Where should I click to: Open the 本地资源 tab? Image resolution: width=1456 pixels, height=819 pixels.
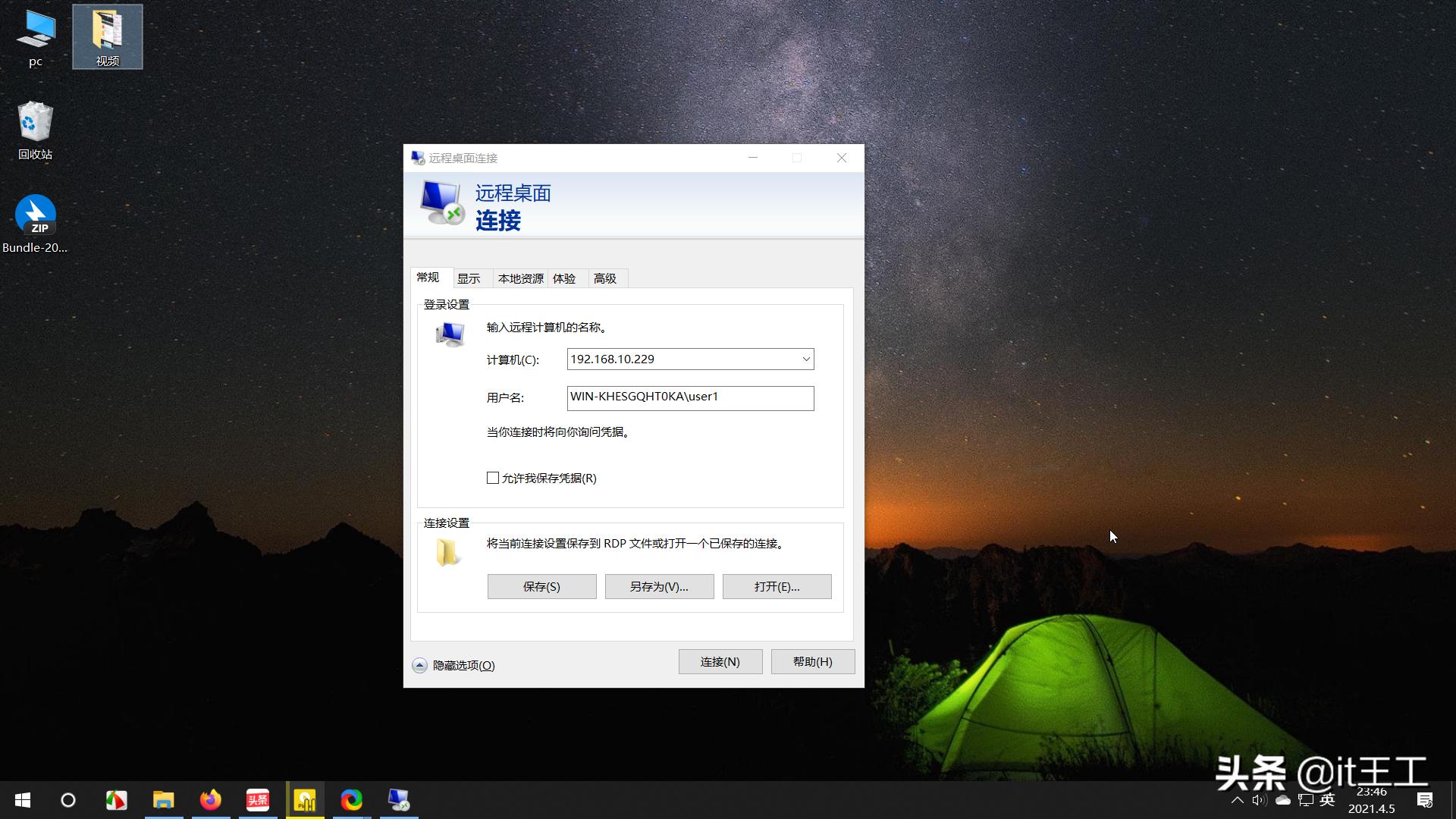pyautogui.click(x=519, y=278)
